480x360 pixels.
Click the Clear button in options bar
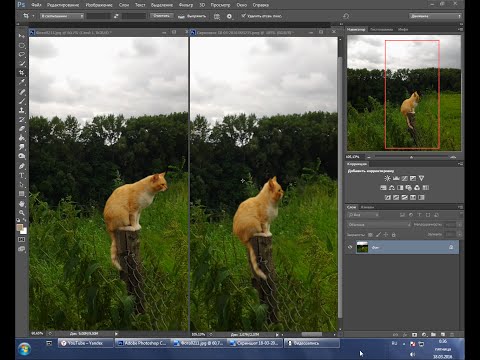click(x=161, y=16)
